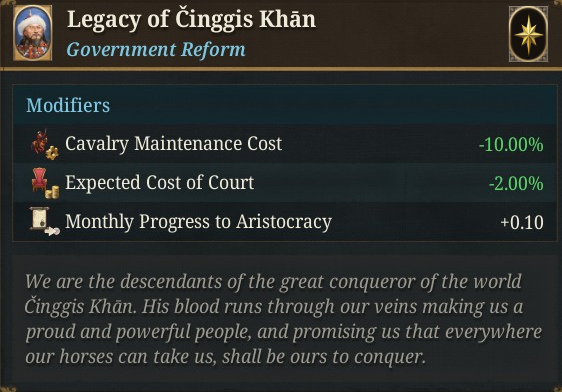Click the scroll aristocracy progress icon
Screen dimensions: 562x392
39,218
